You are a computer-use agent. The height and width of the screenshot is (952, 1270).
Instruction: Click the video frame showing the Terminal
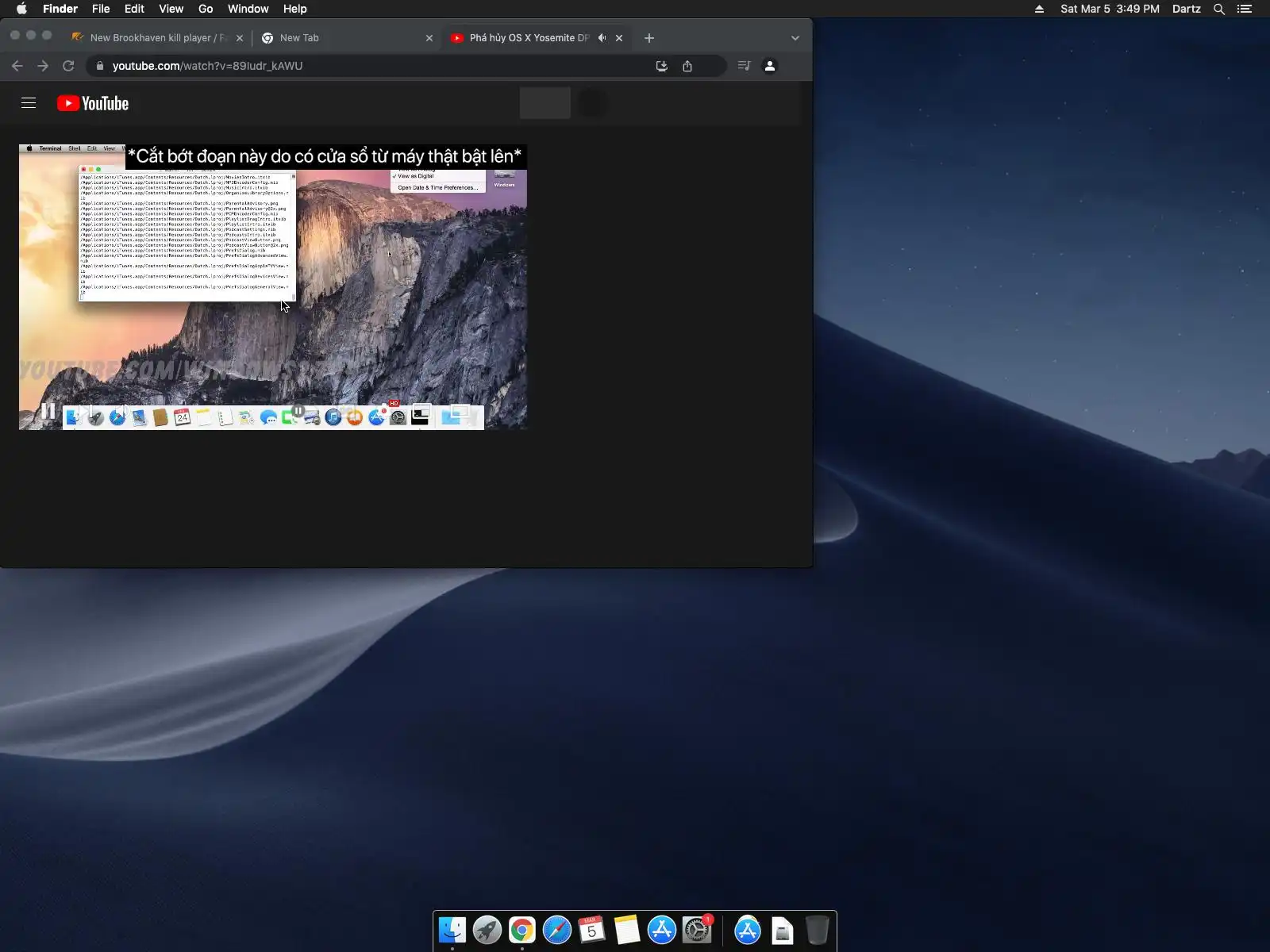click(x=273, y=287)
